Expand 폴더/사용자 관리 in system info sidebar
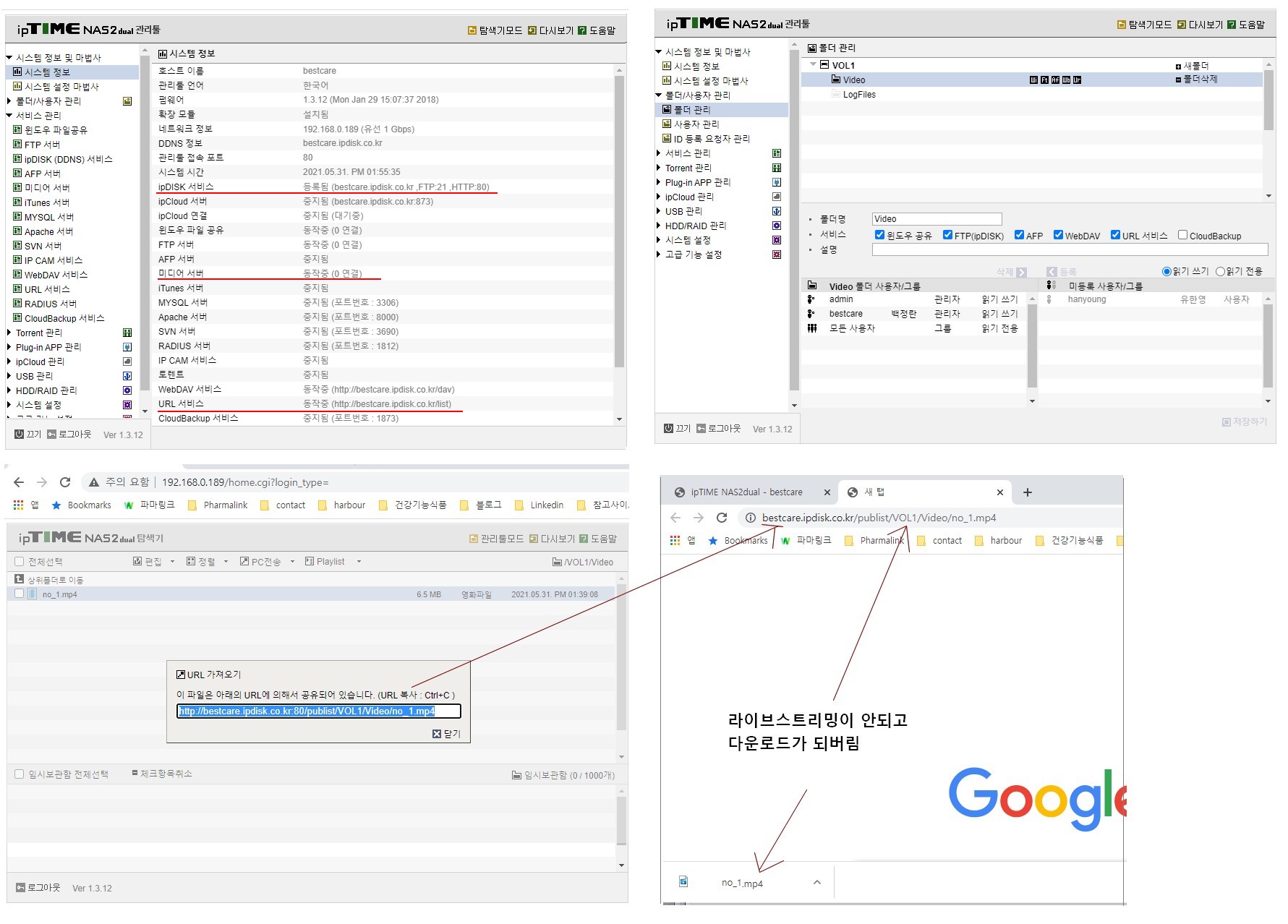 (x=9, y=101)
